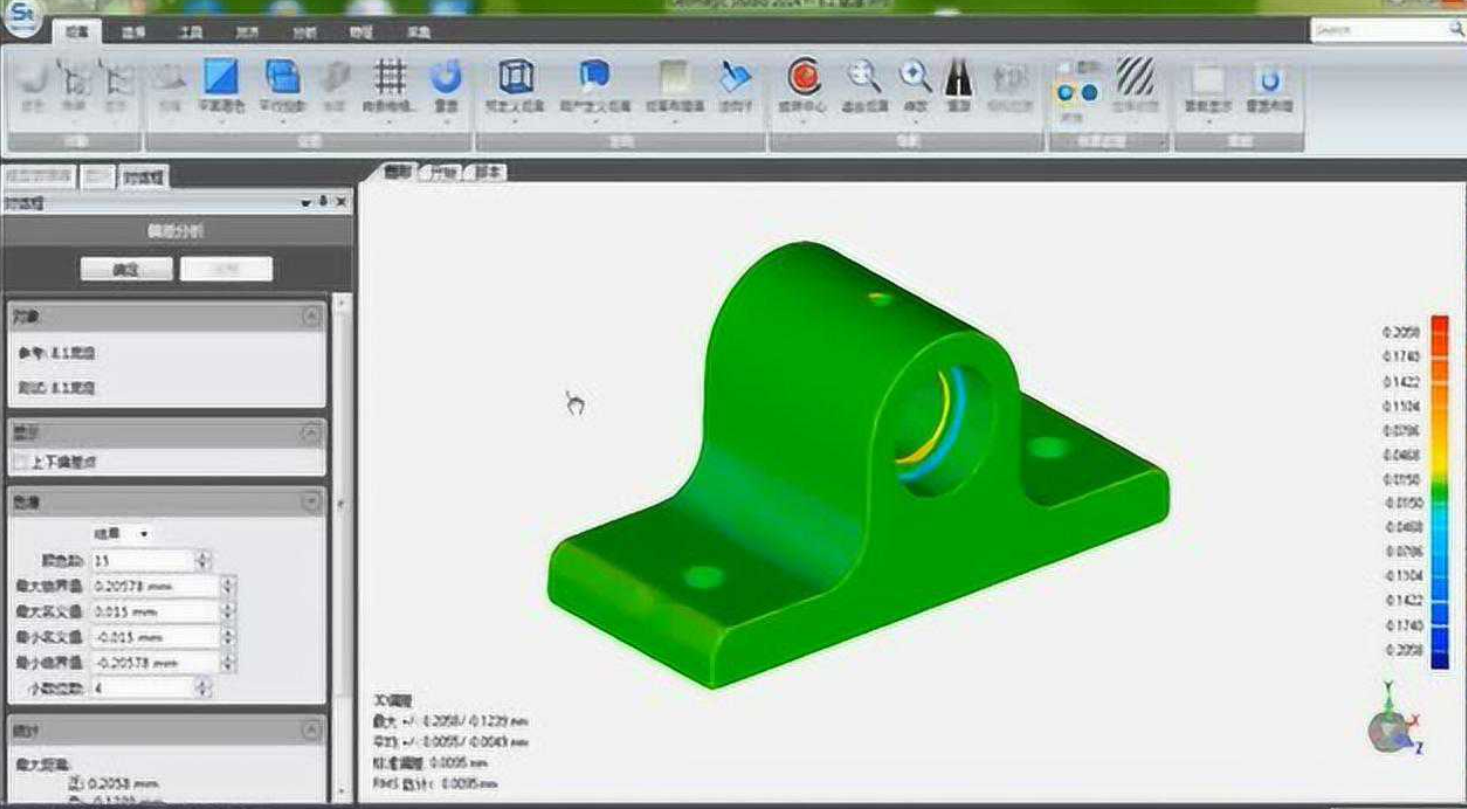Click the 确定 button
Image resolution: width=1467 pixels, height=809 pixels.
pyautogui.click(x=126, y=269)
